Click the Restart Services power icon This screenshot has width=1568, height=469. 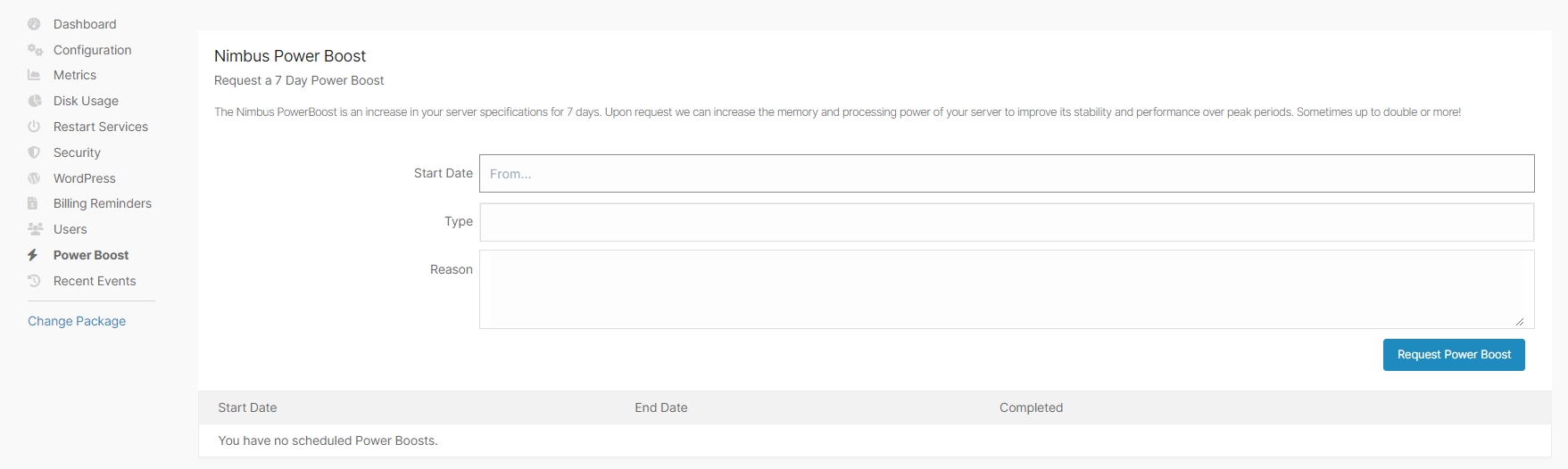(34, 127)
